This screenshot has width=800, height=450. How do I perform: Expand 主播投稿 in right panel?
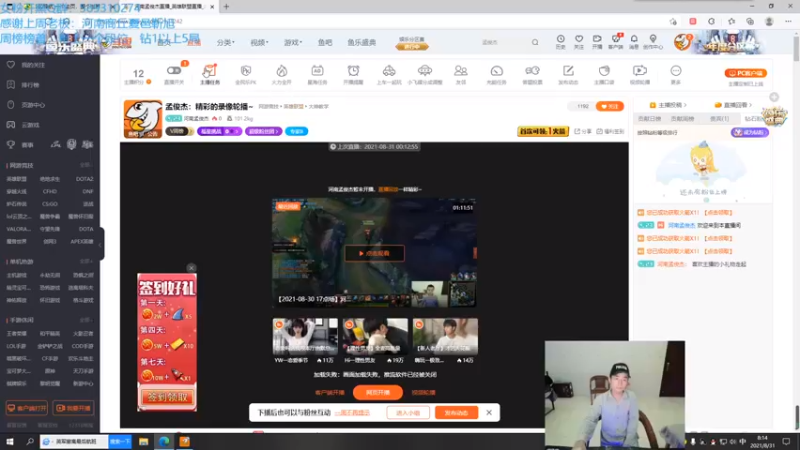668,105
